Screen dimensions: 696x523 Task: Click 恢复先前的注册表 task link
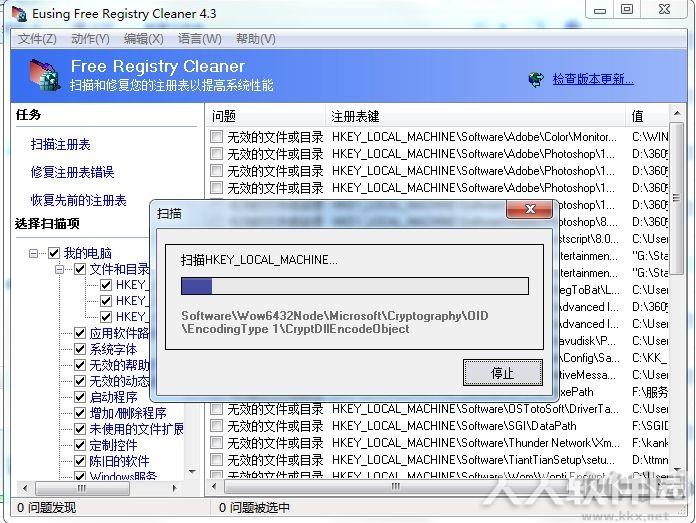(x=79, y=200)
